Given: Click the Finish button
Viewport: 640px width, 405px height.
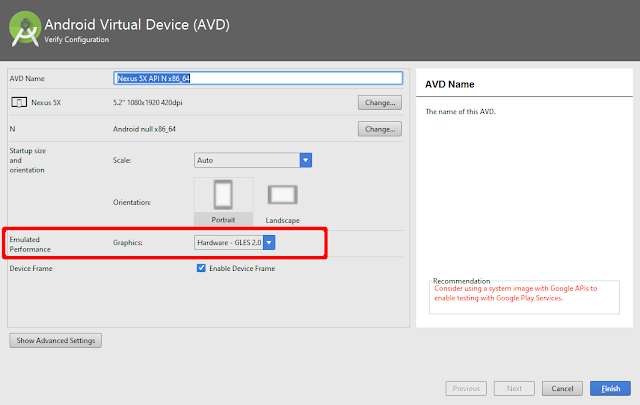Looking at the screenshot, I should (x=610, y=388).
